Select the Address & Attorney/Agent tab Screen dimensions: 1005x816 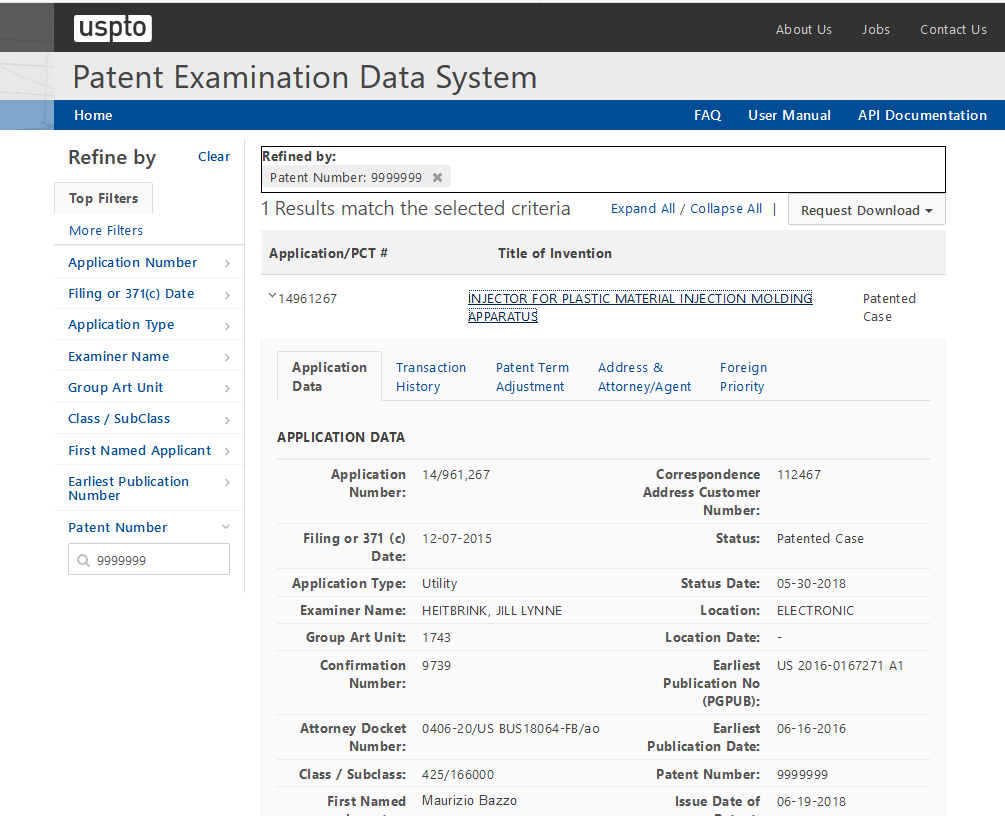[644, 377]
